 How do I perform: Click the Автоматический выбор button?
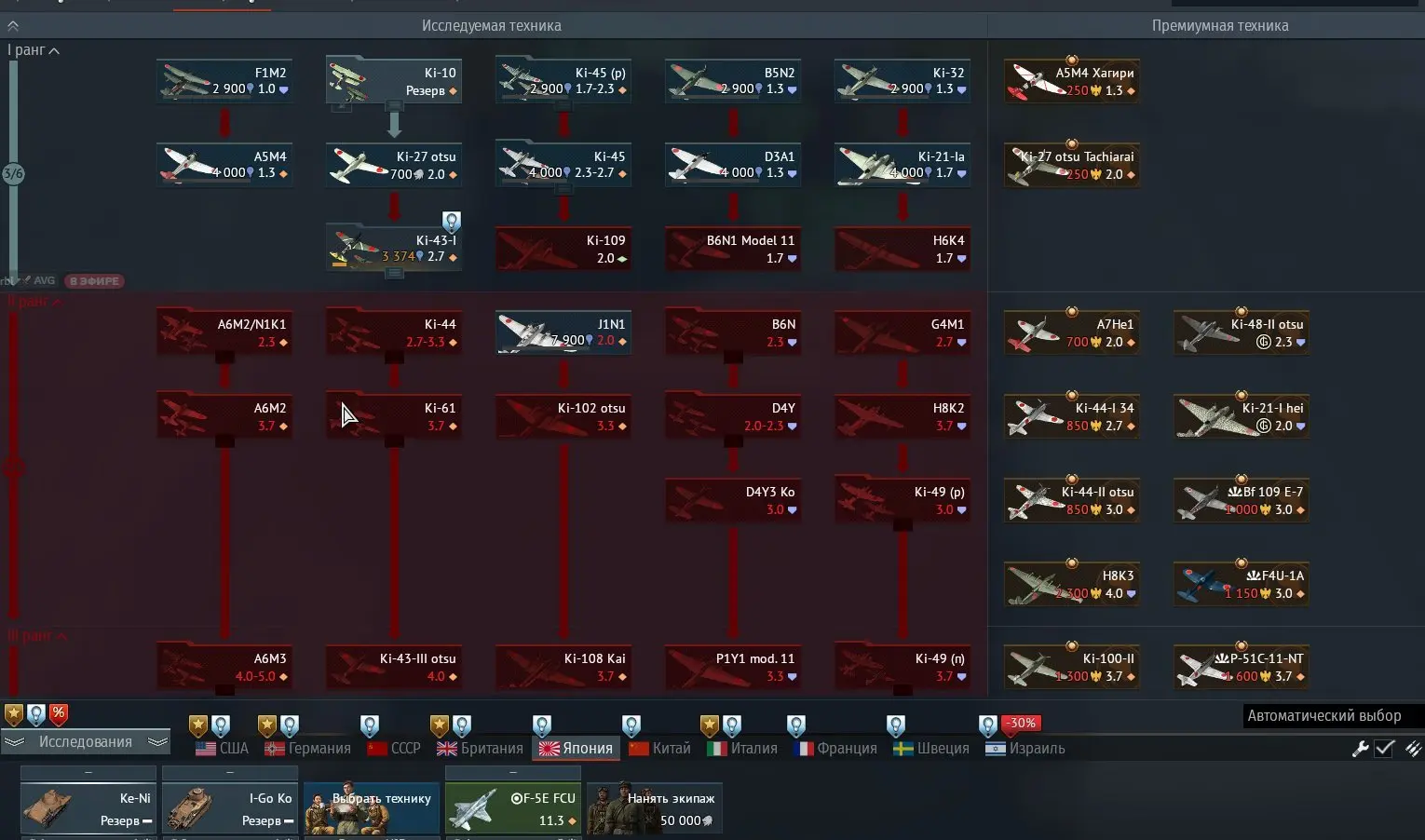(x=1324, y=716)
